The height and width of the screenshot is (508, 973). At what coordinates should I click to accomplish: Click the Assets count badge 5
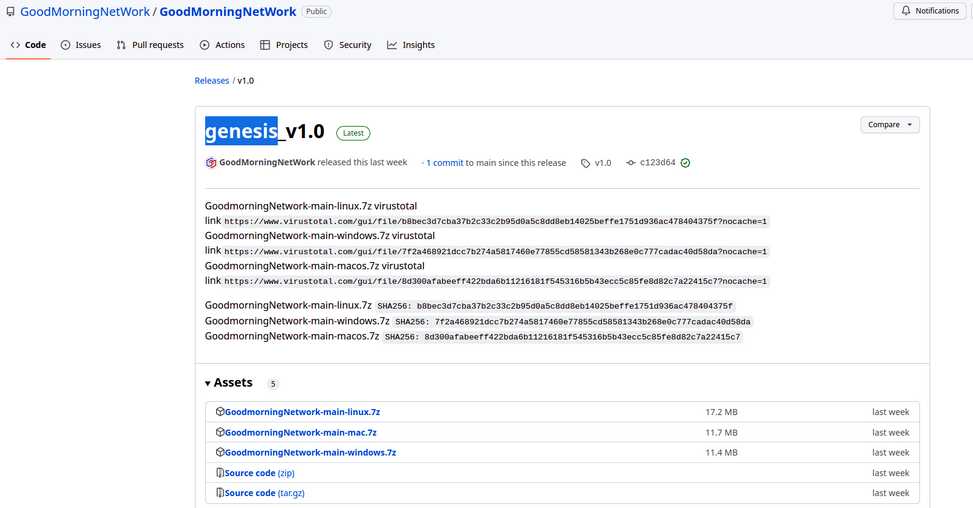pos(272,384)
